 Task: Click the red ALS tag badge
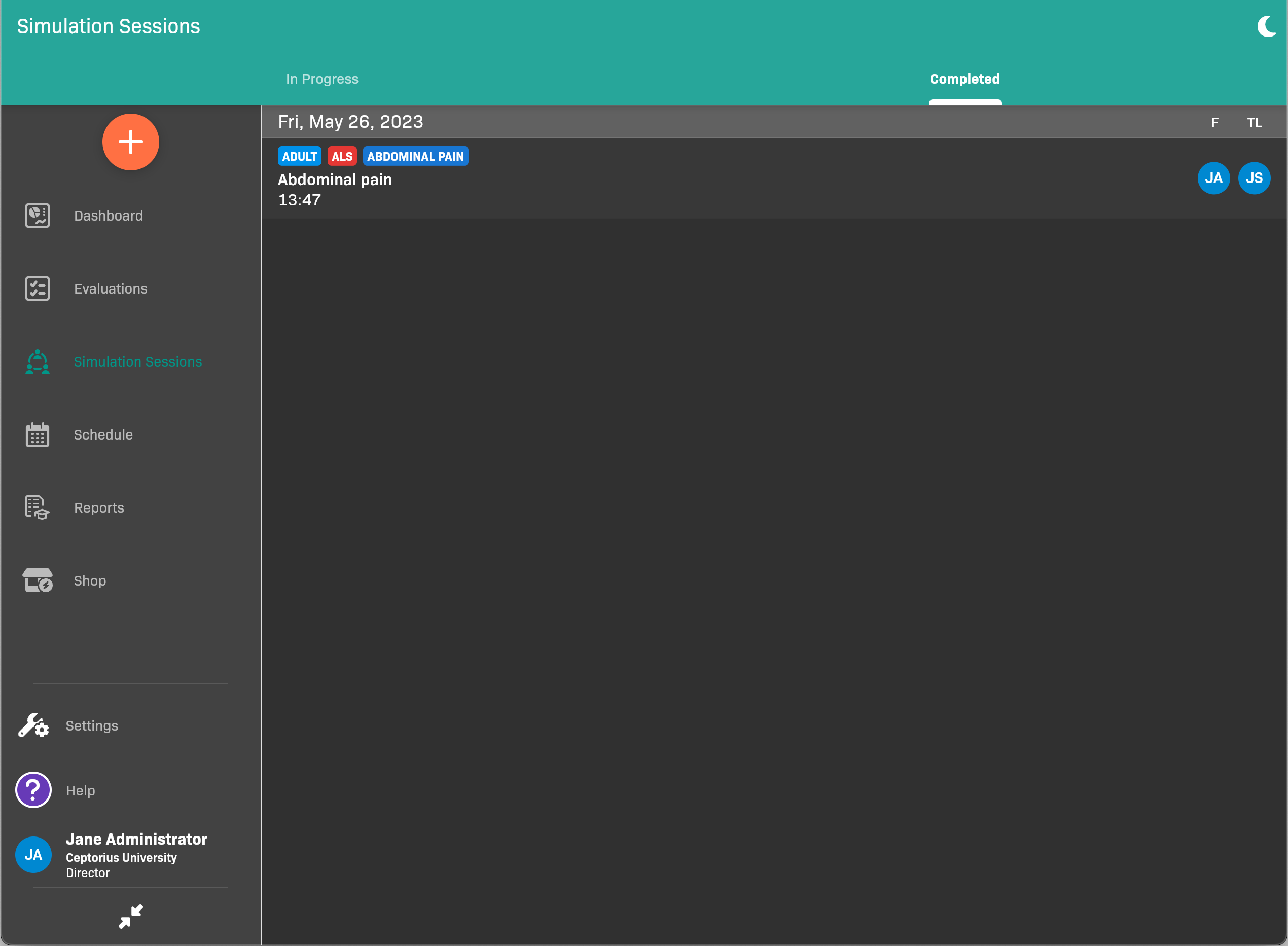coord(342,156)
